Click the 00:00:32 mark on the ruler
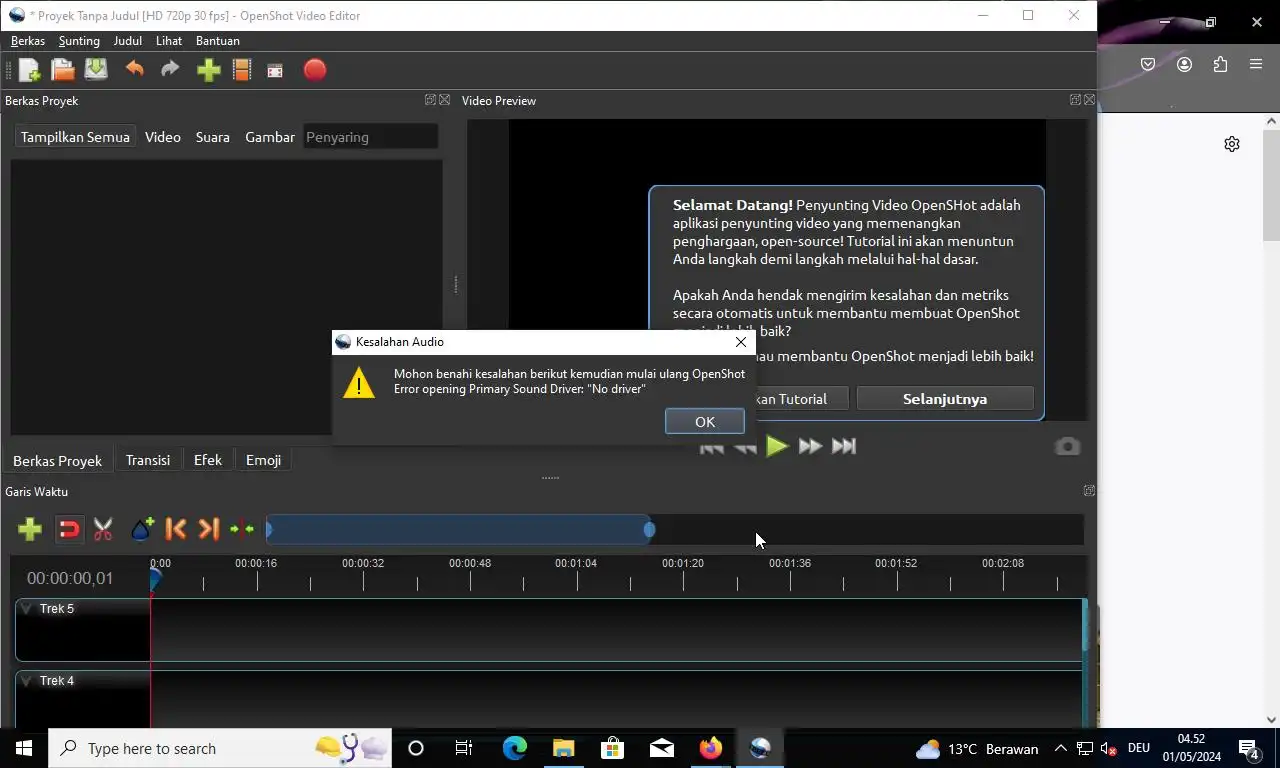 click(363, 563)
